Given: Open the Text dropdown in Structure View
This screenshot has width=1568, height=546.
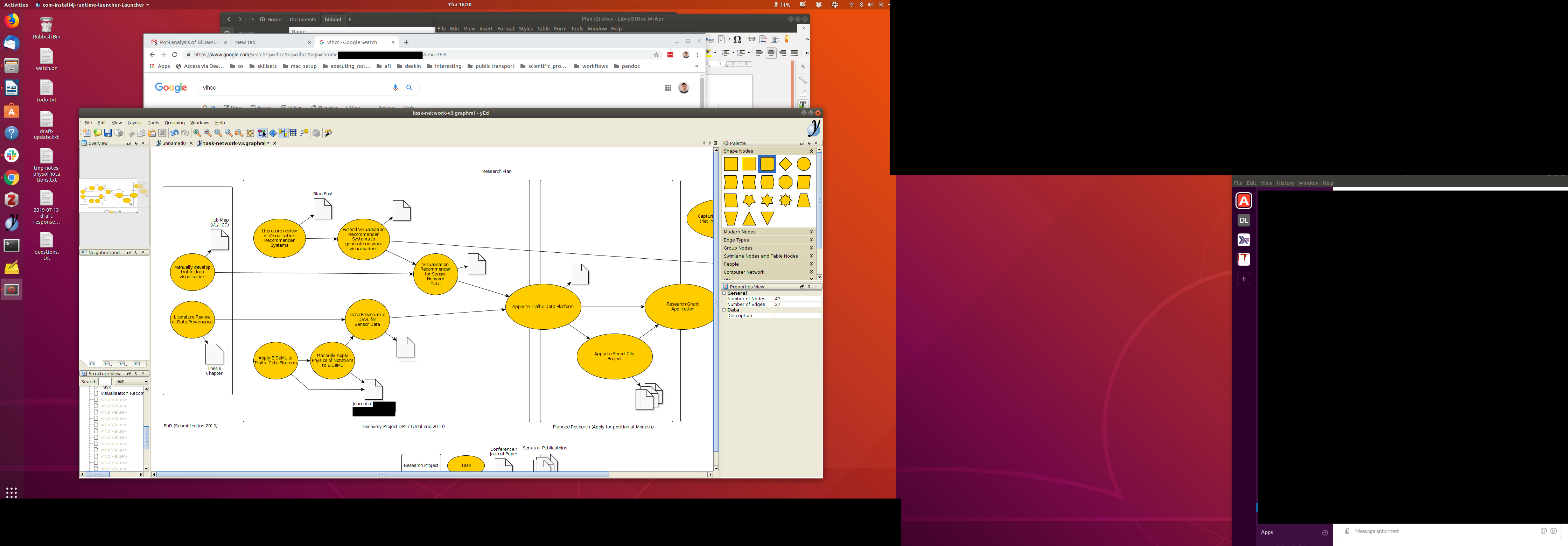Looking at the screenshot, I should coord(131,381).
